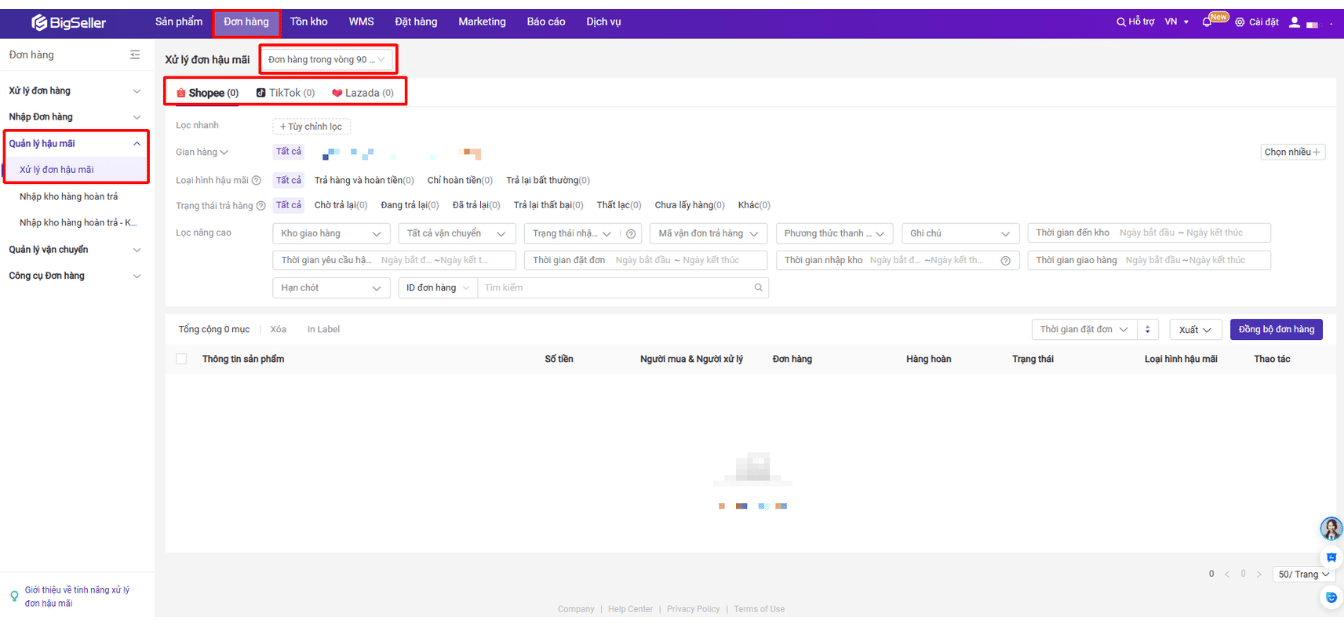Switch to the TikTok tab
This screenshot has height=626, width=1344.
285,93
